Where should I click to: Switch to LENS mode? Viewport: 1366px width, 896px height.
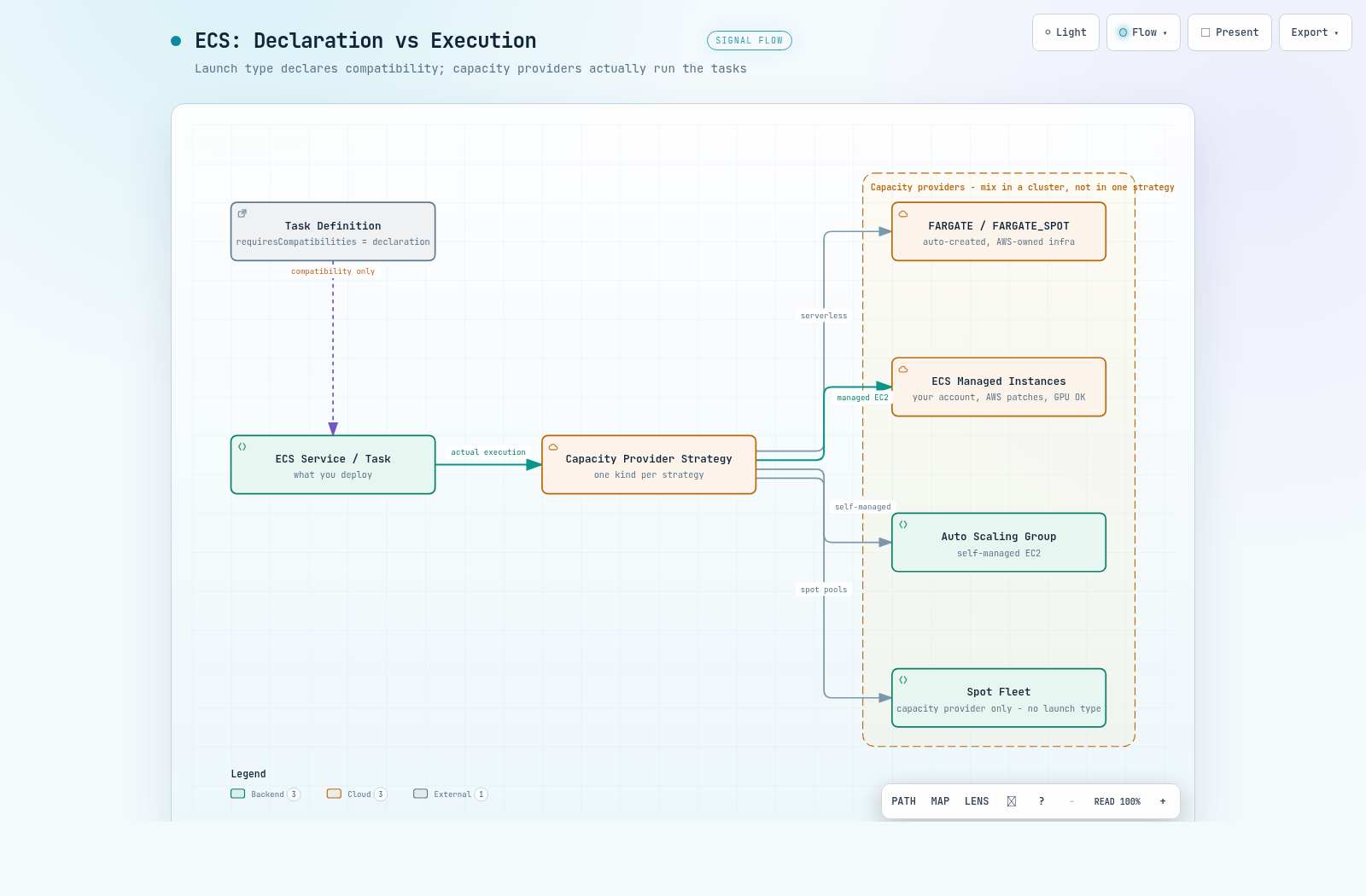tap(977, 801)
